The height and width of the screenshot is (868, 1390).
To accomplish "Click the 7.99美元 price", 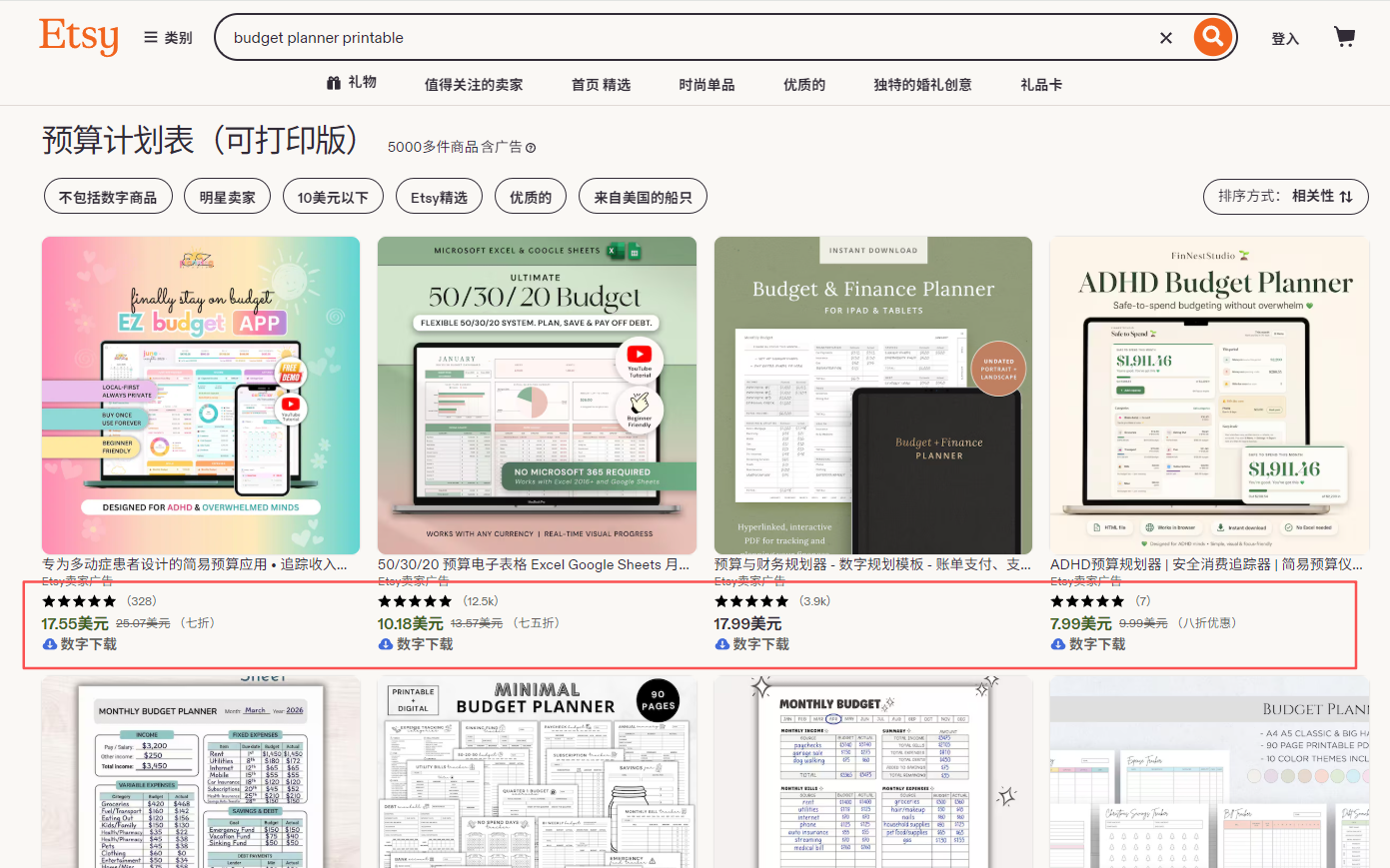I will pos(1081,623).
